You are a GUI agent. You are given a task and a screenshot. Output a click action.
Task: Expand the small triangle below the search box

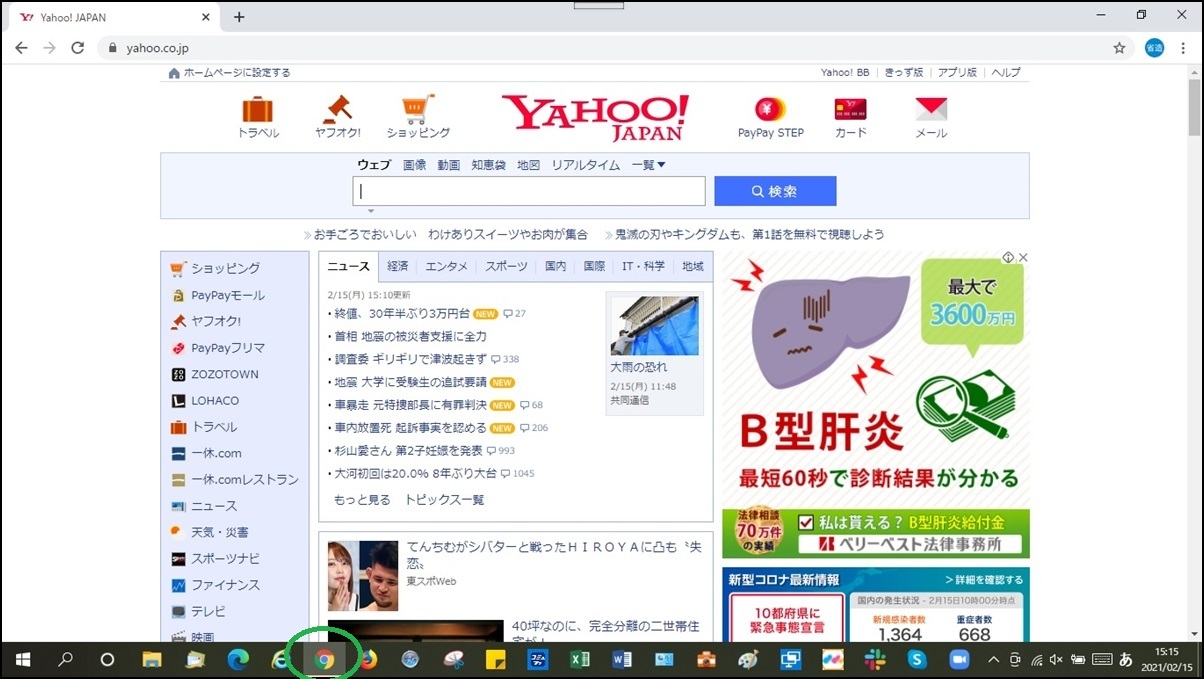pos(371,211)
